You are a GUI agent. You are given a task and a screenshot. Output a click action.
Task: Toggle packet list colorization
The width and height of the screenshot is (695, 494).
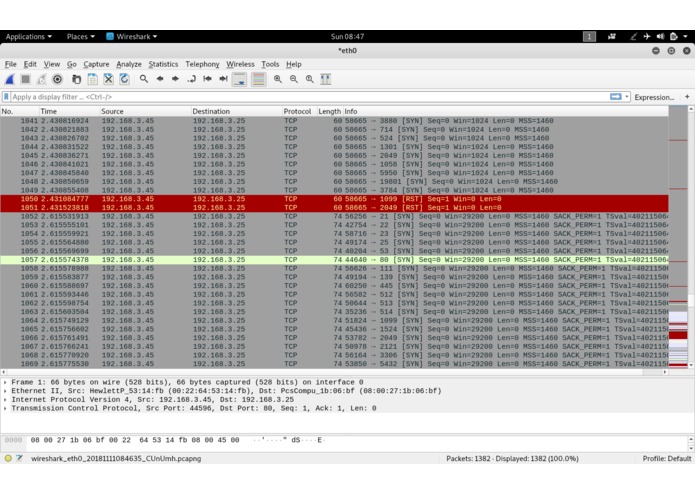[x=258, y=79]
